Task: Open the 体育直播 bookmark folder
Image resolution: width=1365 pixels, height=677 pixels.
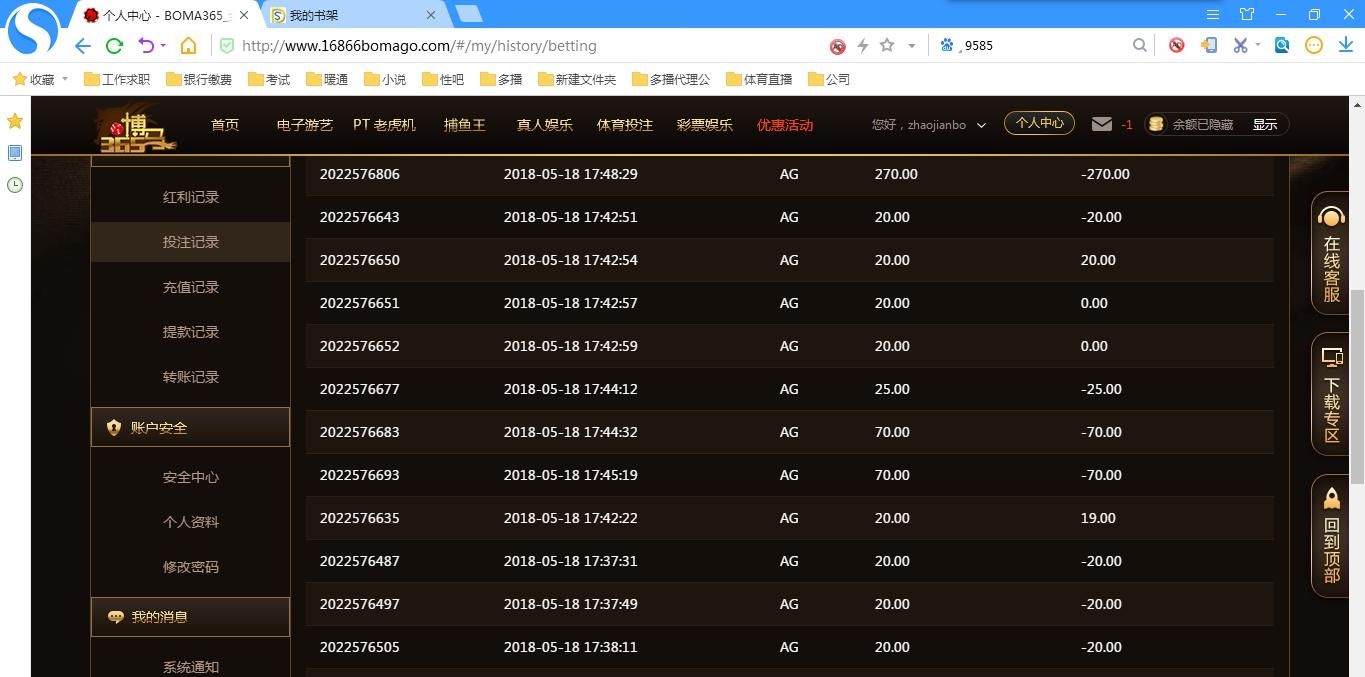Action: (759, 79)
